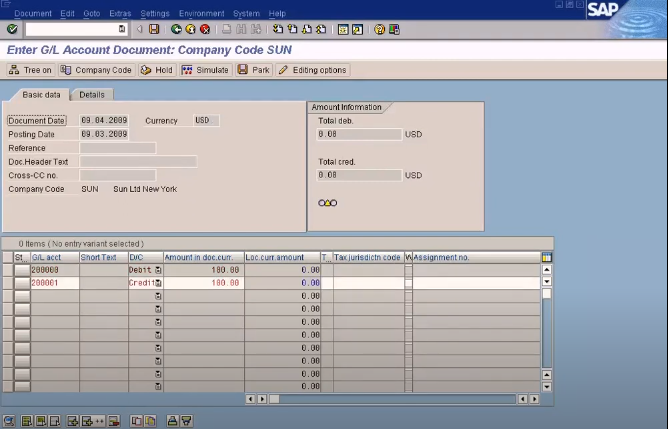
Task: Click the Cross-CC no. field
Action: [x=118, y=175]
